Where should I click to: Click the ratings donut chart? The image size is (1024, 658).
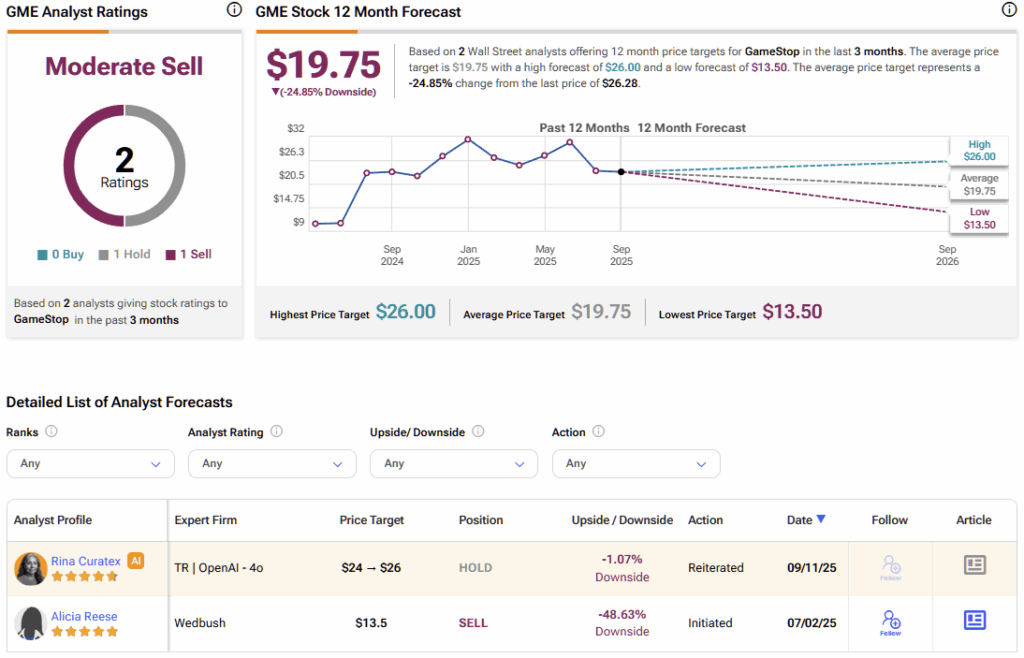pyautogui.click(x=124, y=166)
